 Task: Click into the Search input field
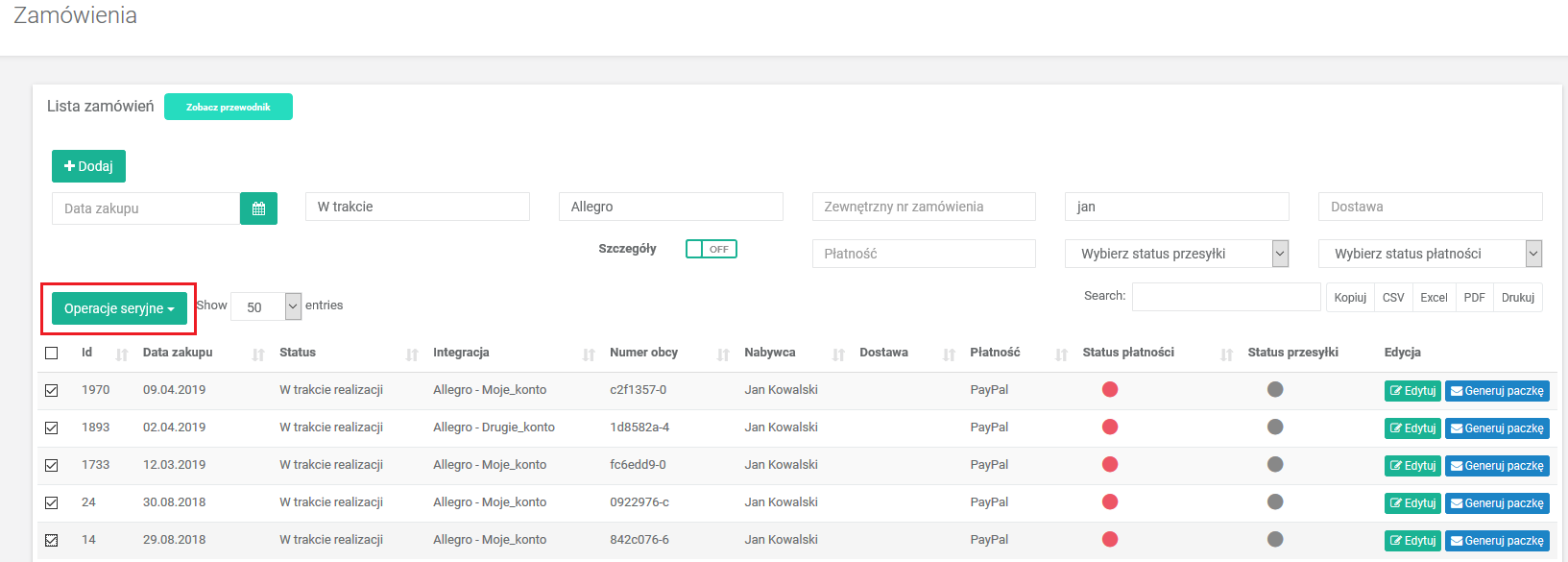click(1226, 297)
